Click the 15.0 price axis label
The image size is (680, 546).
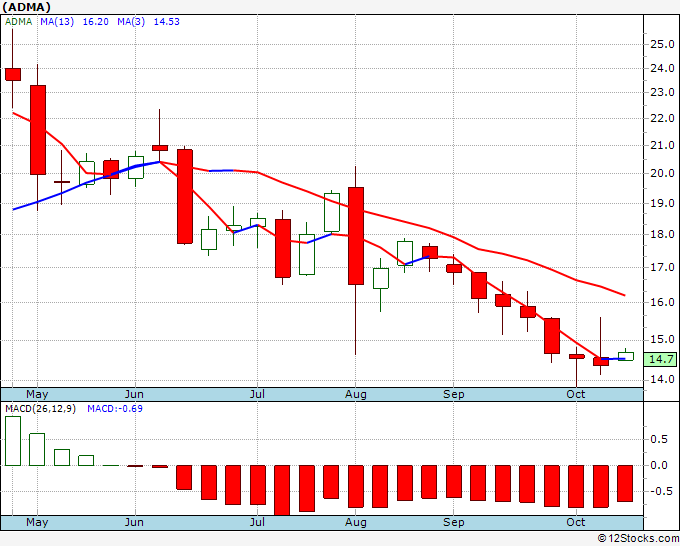pyautogui.click(x=662, y=339)
